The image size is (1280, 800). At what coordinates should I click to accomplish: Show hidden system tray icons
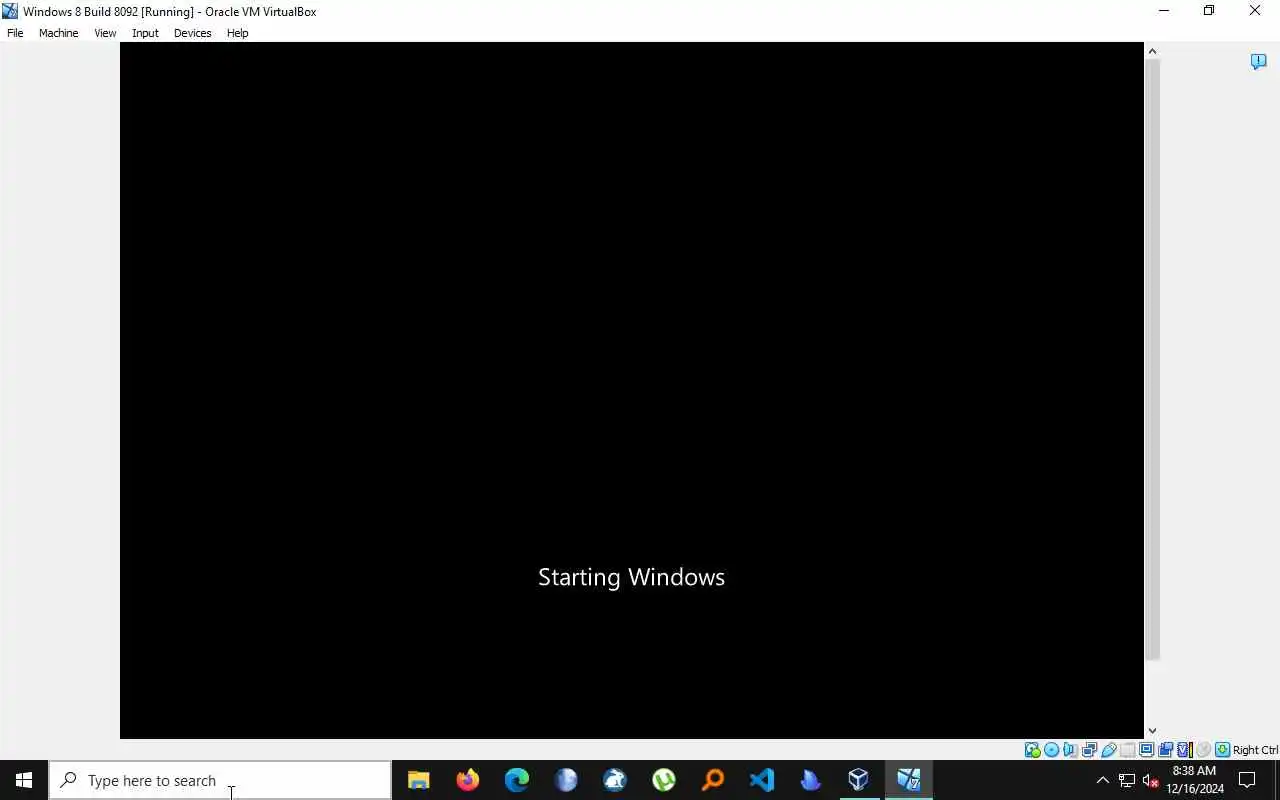[x=1103, y=780]
